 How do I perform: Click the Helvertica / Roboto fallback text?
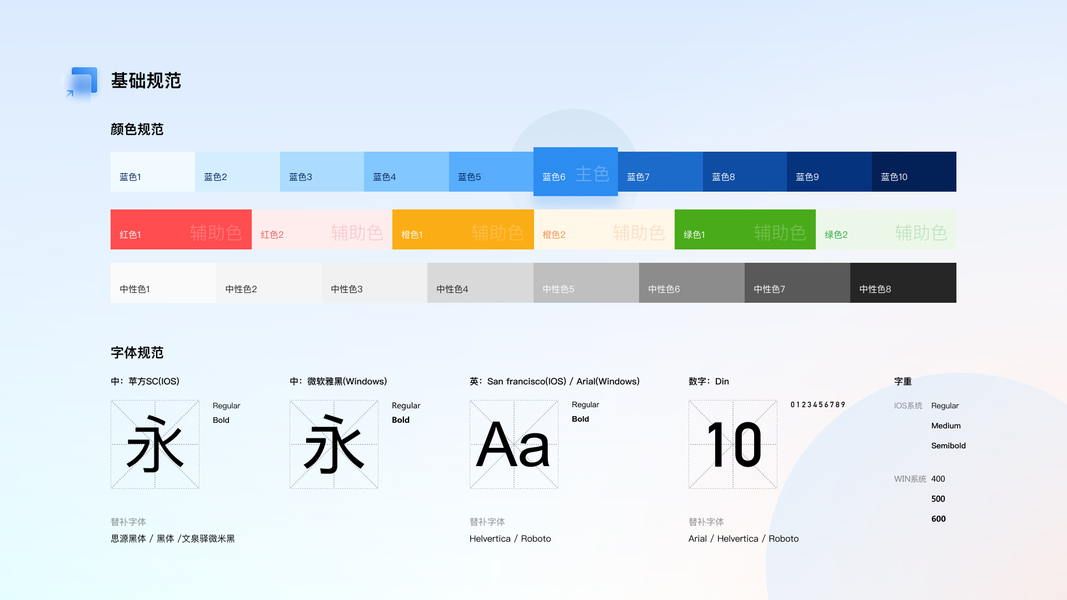click(510, 539)
